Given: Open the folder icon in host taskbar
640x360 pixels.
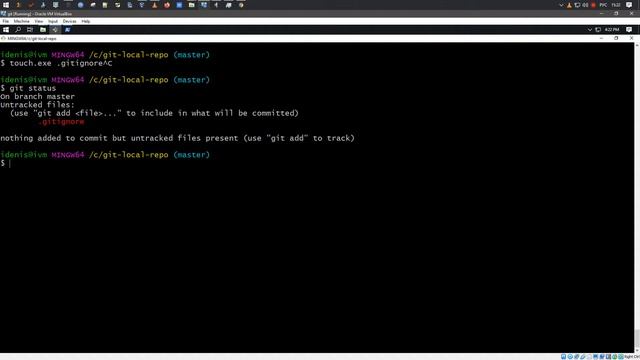Looking at the screenshot, I should click(x=191, y=5).
